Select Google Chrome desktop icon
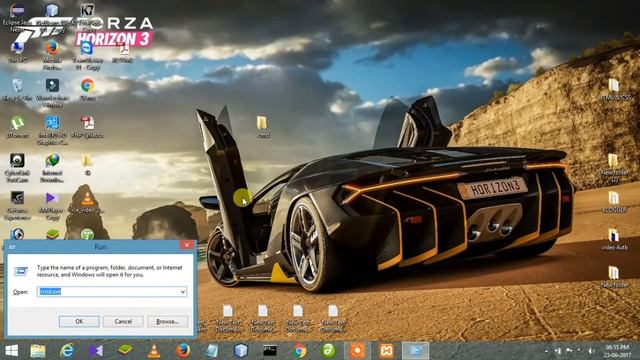This screenshot has width=640, height=360. (x=87, y=89)
